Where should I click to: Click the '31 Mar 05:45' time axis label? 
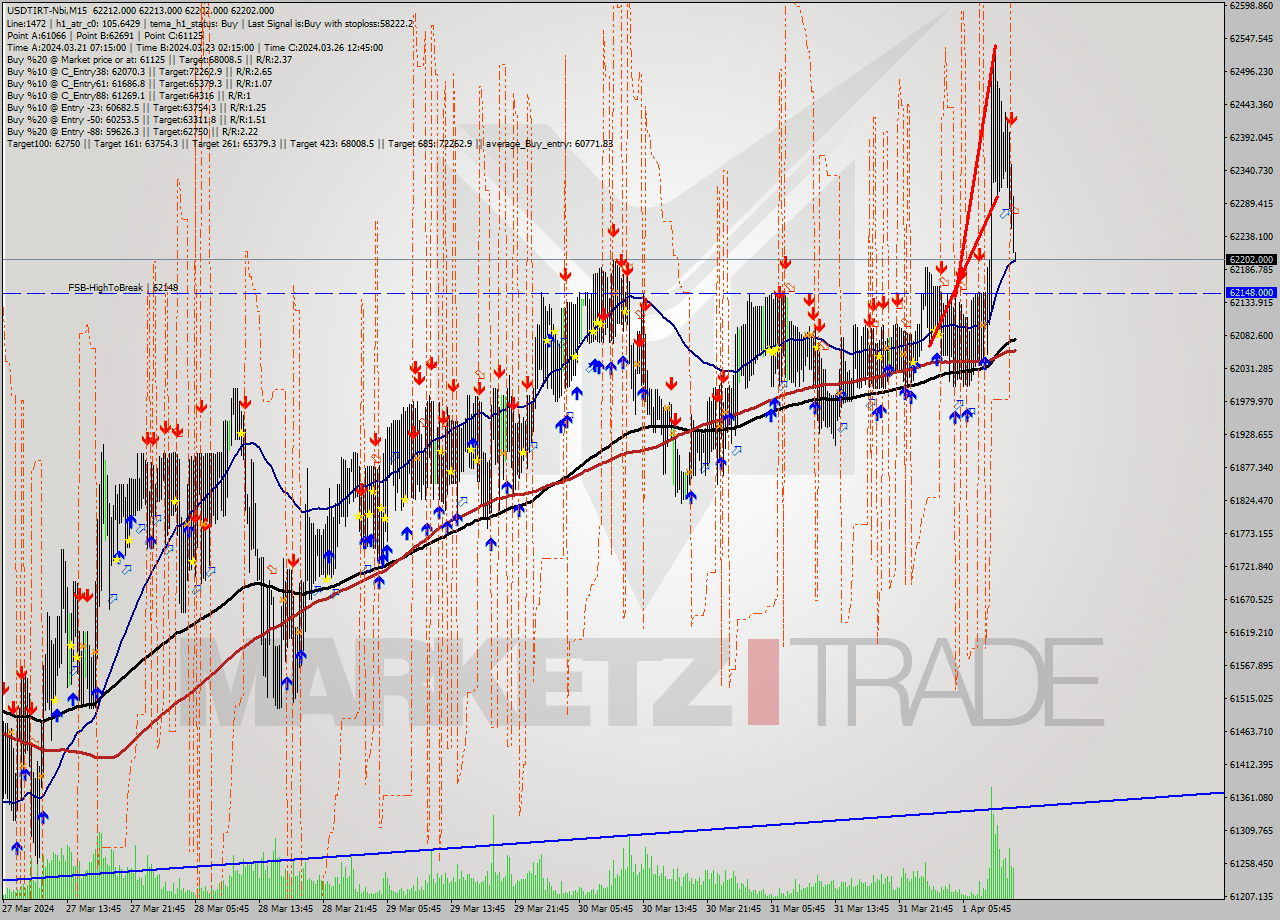[x=797, y=910]
